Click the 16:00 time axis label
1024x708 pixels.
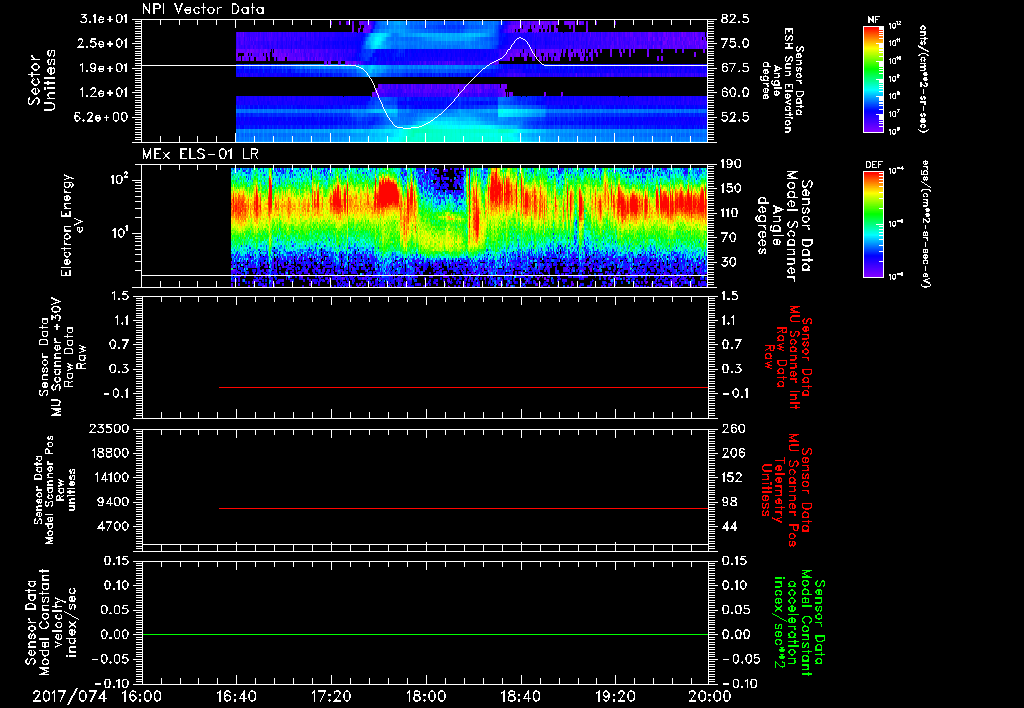click(x=142, y=696)
